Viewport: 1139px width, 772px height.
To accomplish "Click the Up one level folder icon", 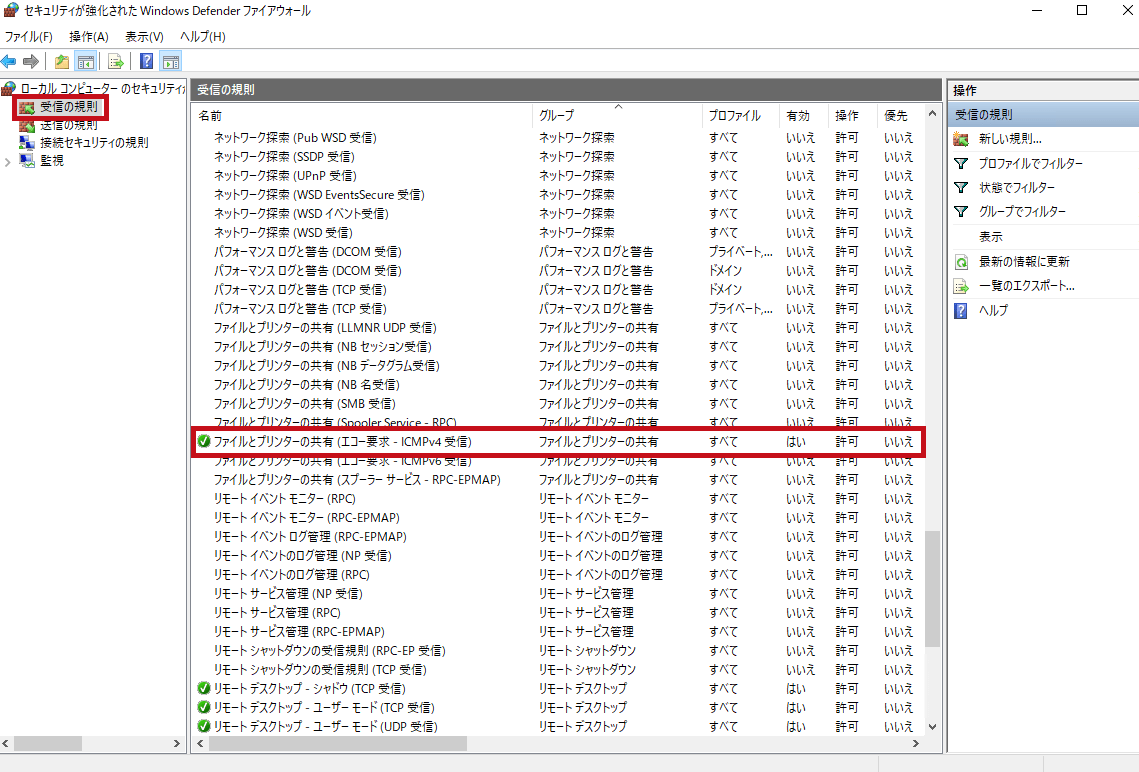I will (62, 61).
